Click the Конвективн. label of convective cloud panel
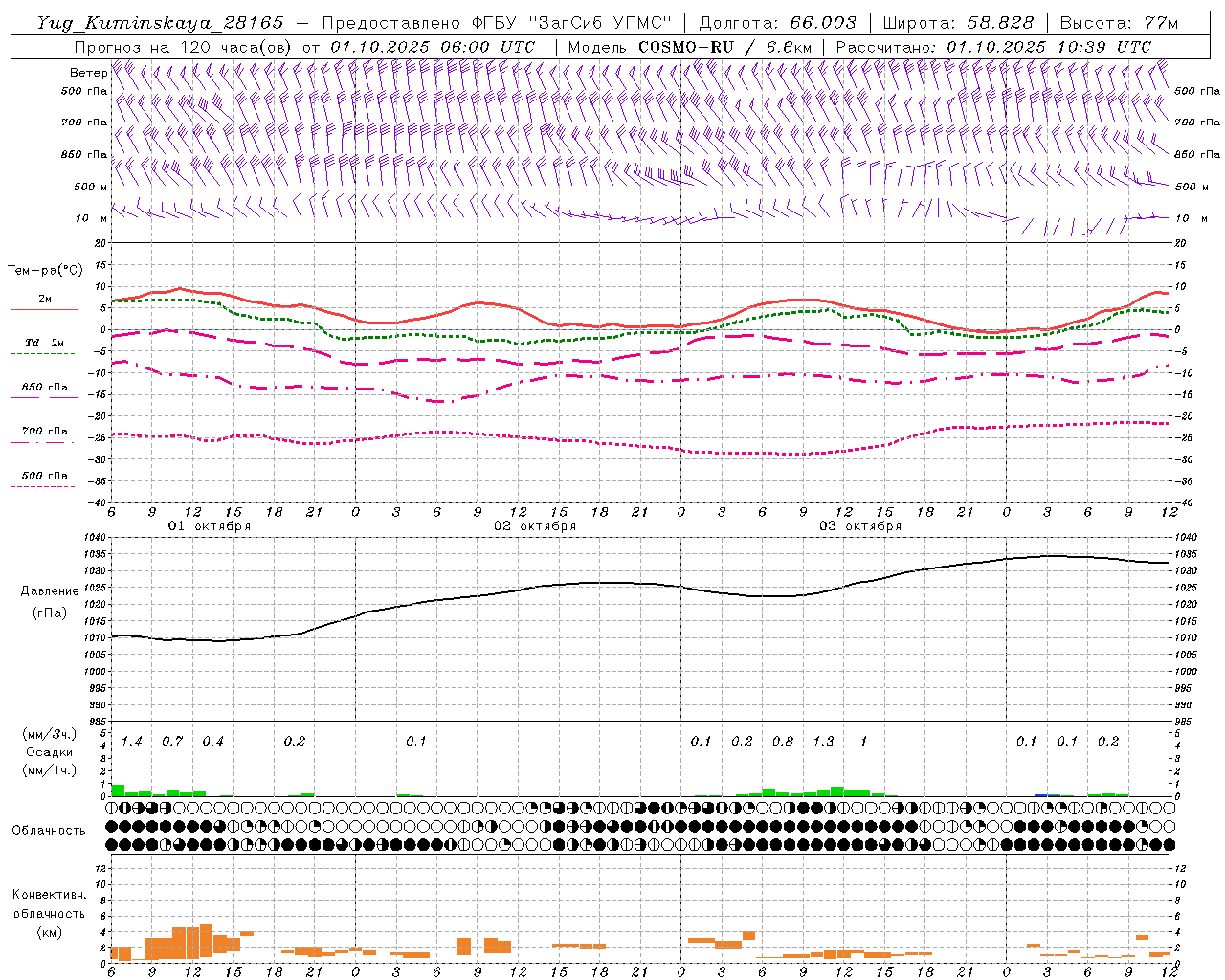 coord(49,895)
